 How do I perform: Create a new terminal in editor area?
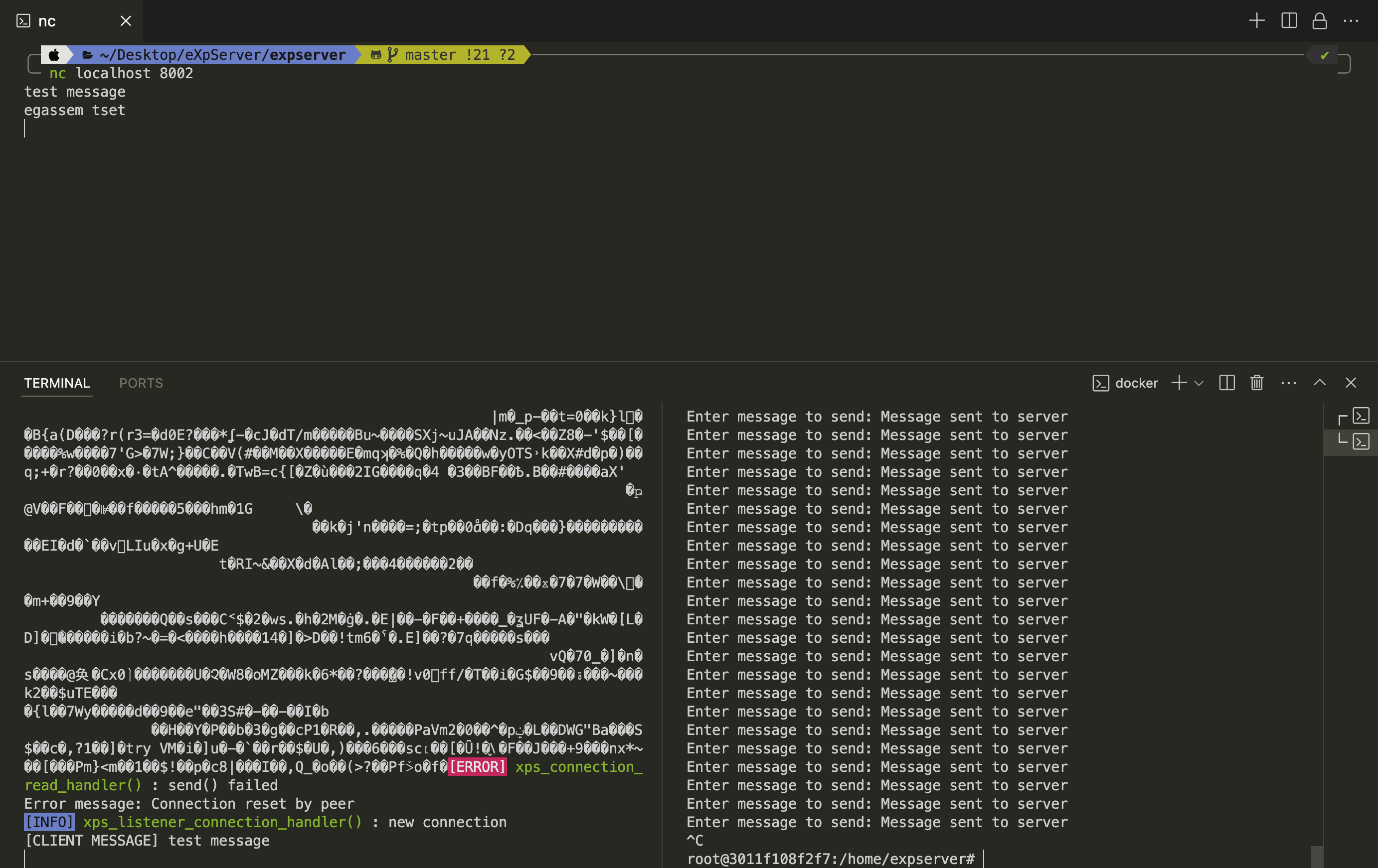[1257, 21]
